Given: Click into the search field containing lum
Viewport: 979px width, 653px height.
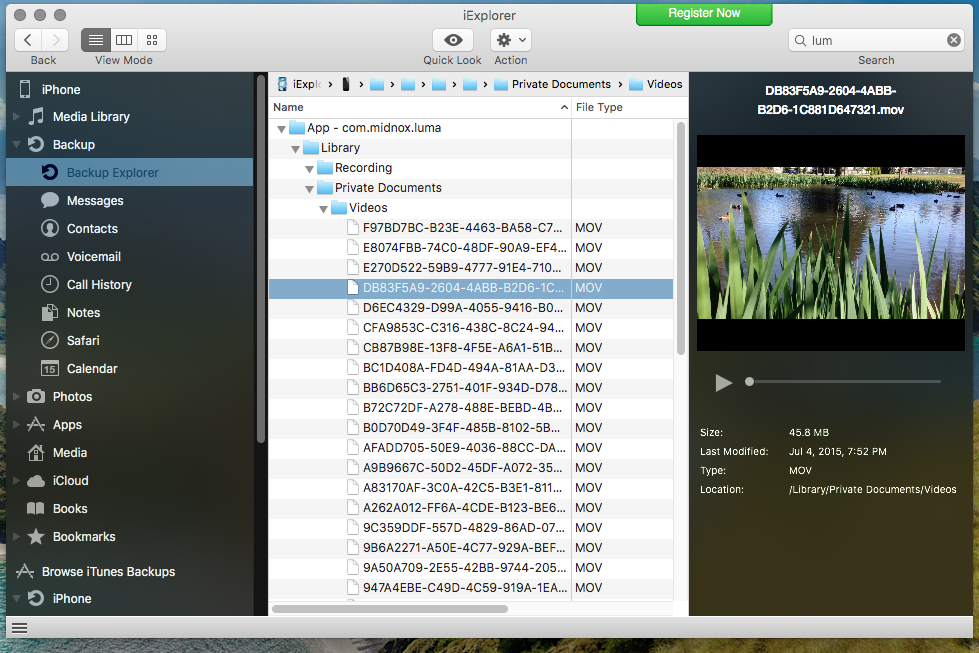Looking at the screenshot, I should [876, 41].
